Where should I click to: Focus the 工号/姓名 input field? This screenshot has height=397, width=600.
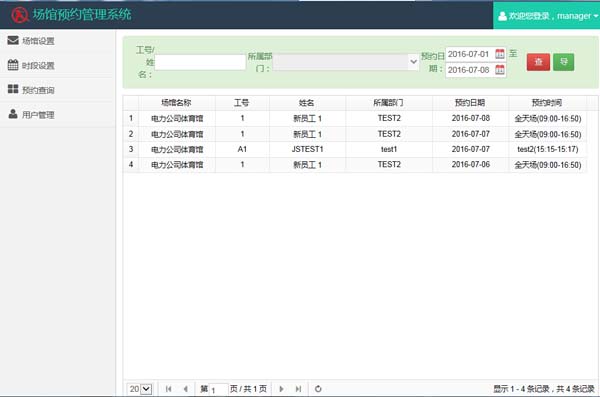[x=200, y=62]
